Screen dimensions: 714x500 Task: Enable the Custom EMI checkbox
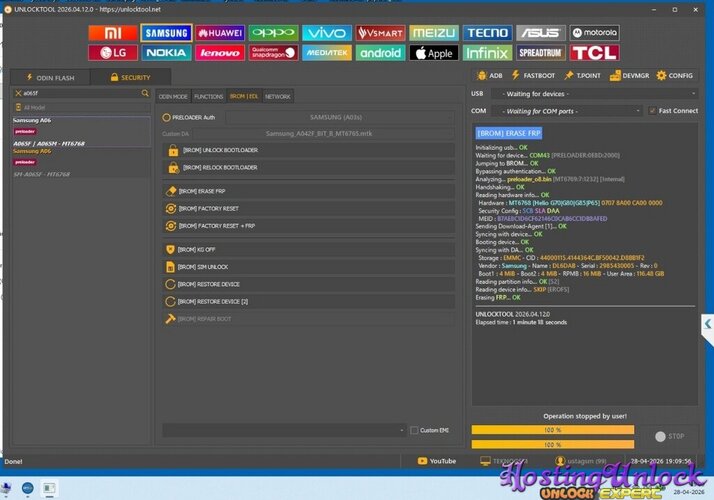pos(414,430)
